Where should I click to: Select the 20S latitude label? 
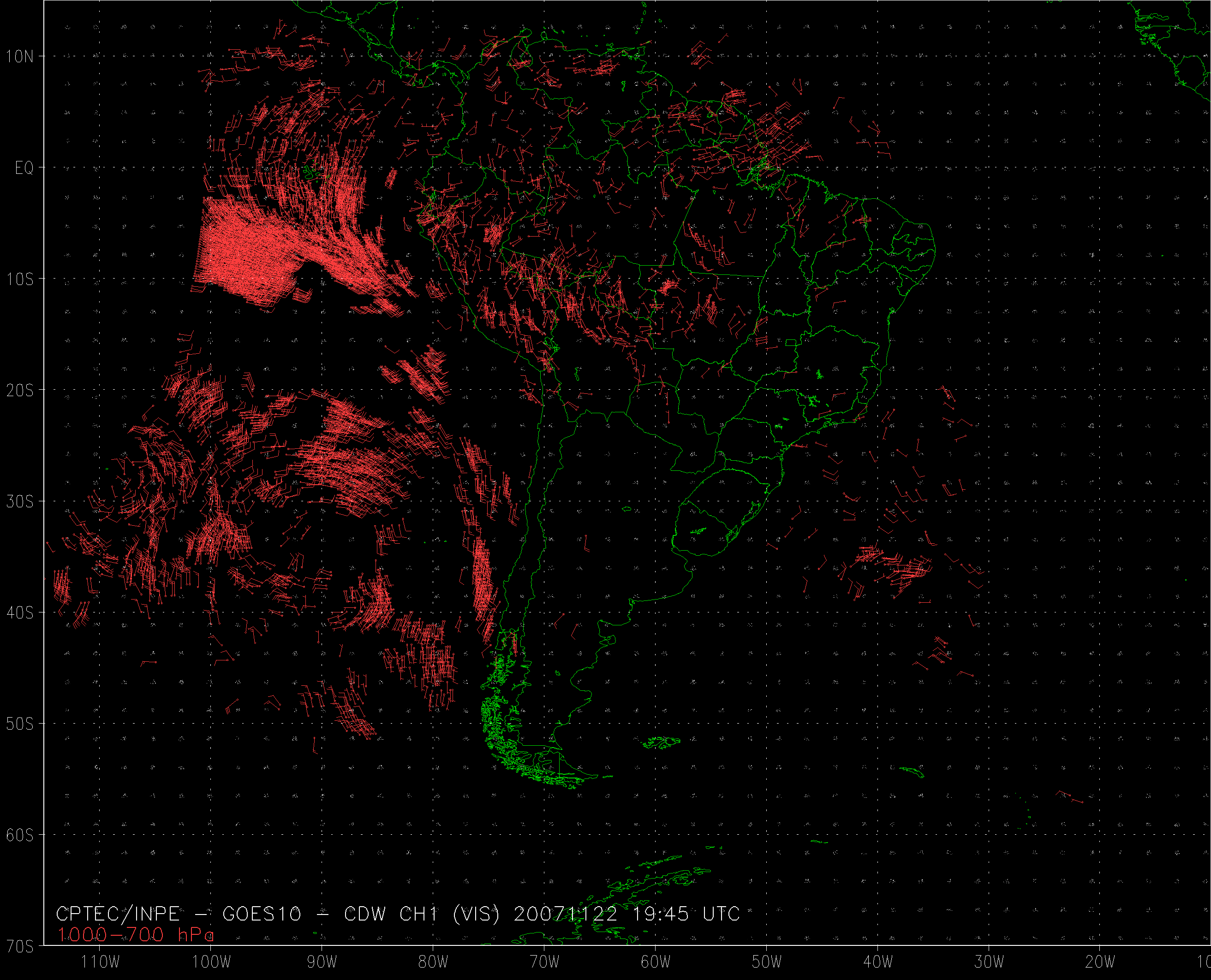point(20,390)
